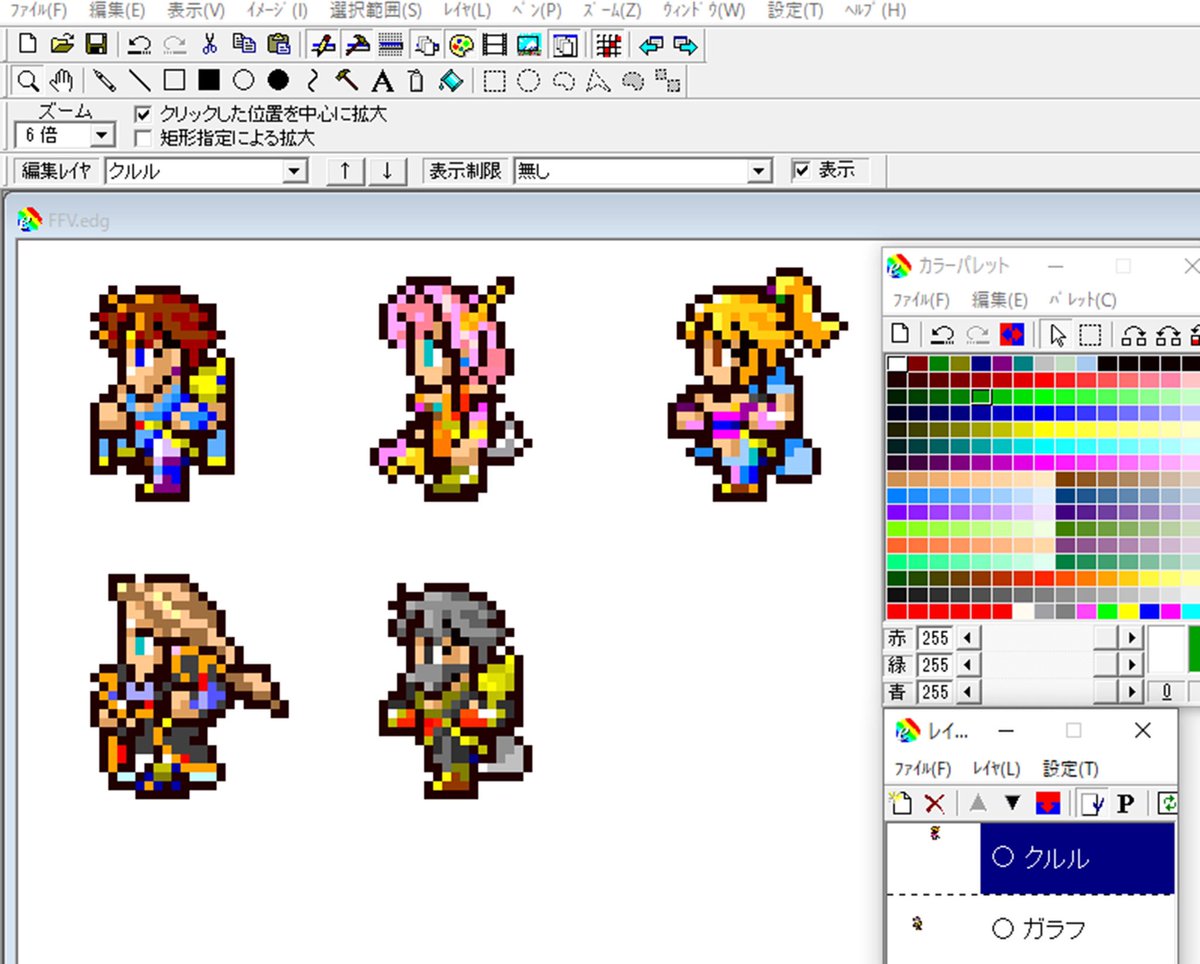Add new layer in layer window
Screen dimensions: 1200x964
tap(901, 802)
